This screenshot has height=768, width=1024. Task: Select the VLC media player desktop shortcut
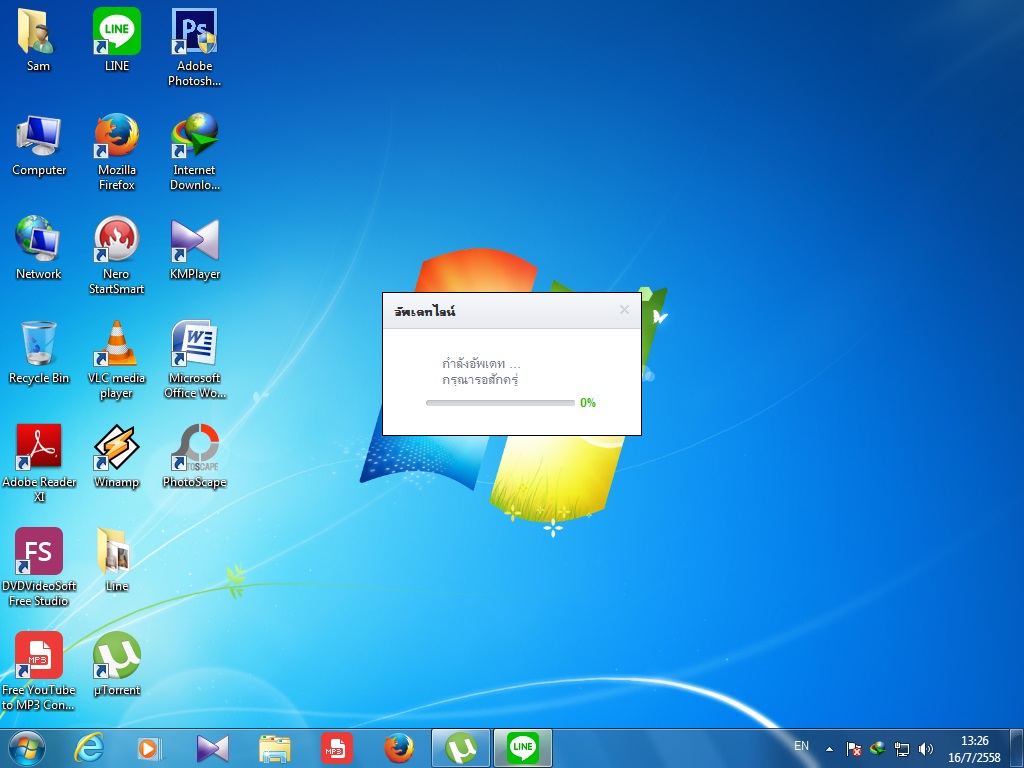click(x=116, y=359)
